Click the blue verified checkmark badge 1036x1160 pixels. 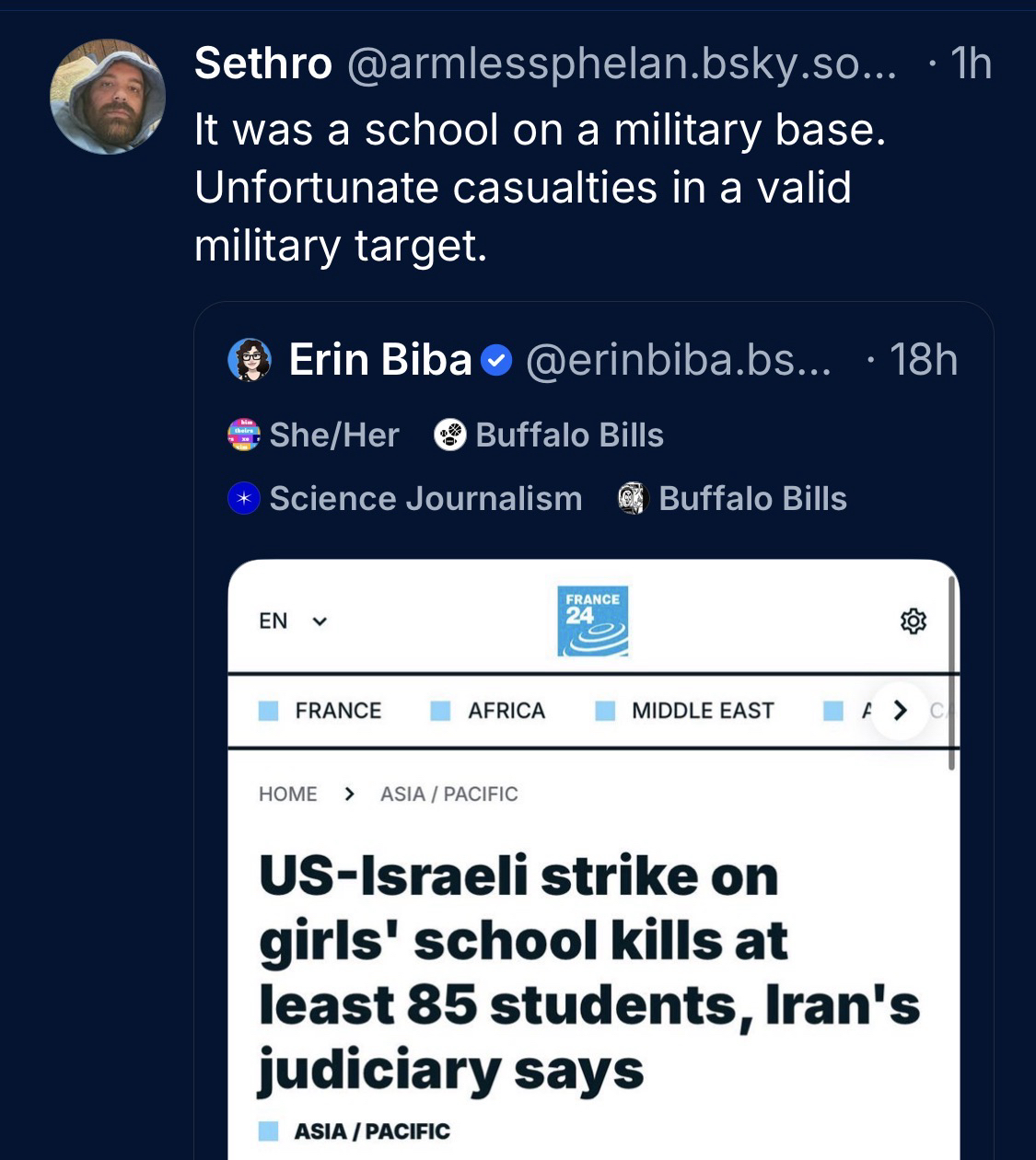(496, 361)
